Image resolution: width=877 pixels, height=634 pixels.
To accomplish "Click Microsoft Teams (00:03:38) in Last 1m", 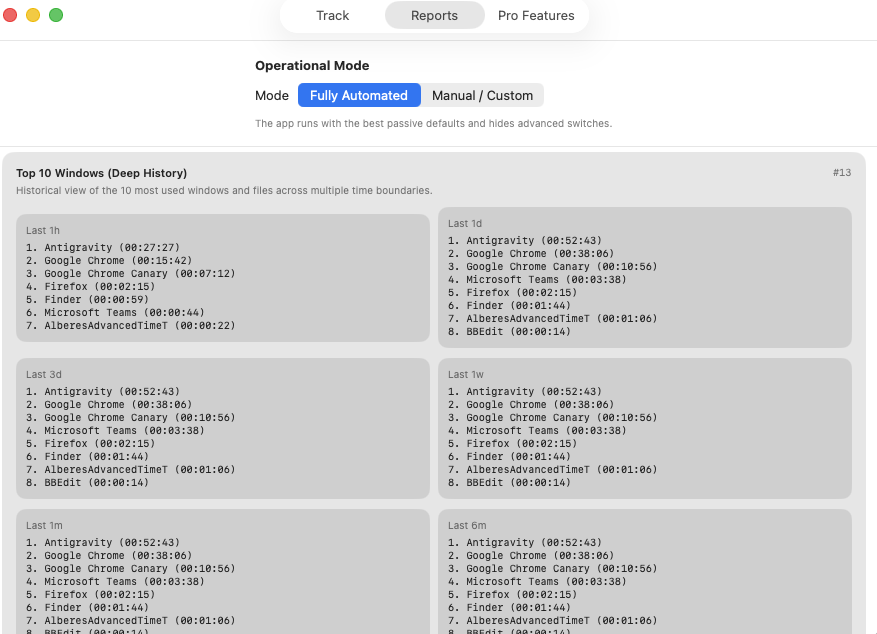I will 115,581.
